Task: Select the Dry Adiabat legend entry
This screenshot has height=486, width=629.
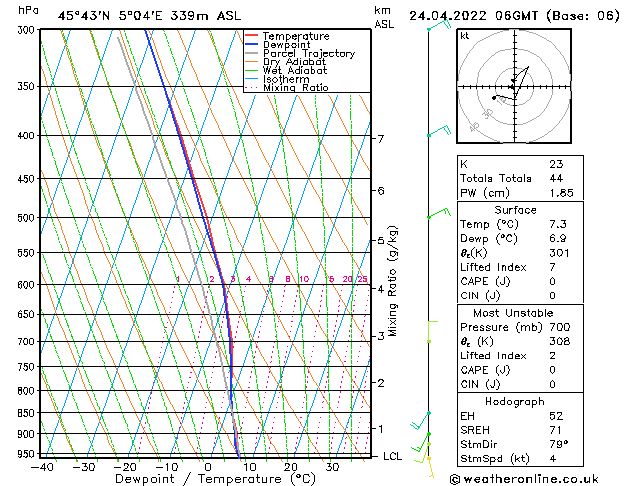Action: [295, 62]
